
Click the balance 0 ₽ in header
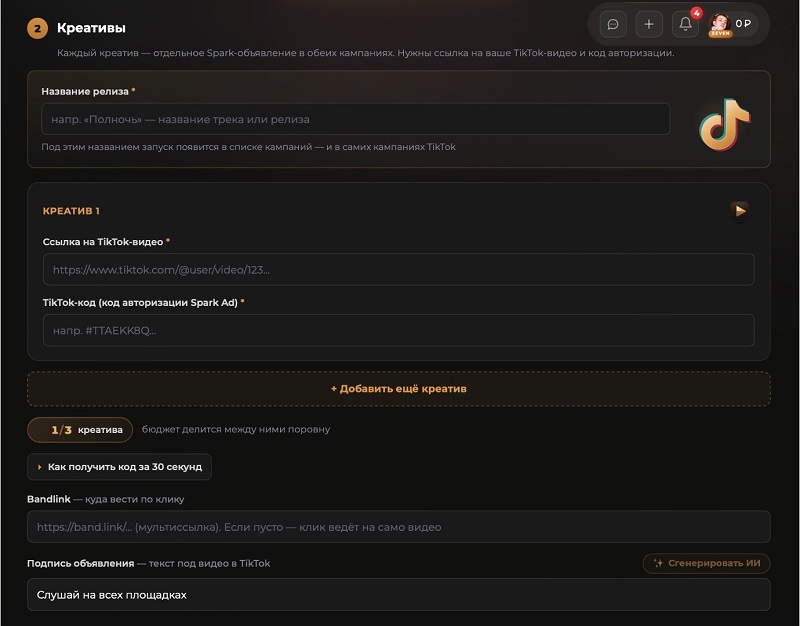743,23
